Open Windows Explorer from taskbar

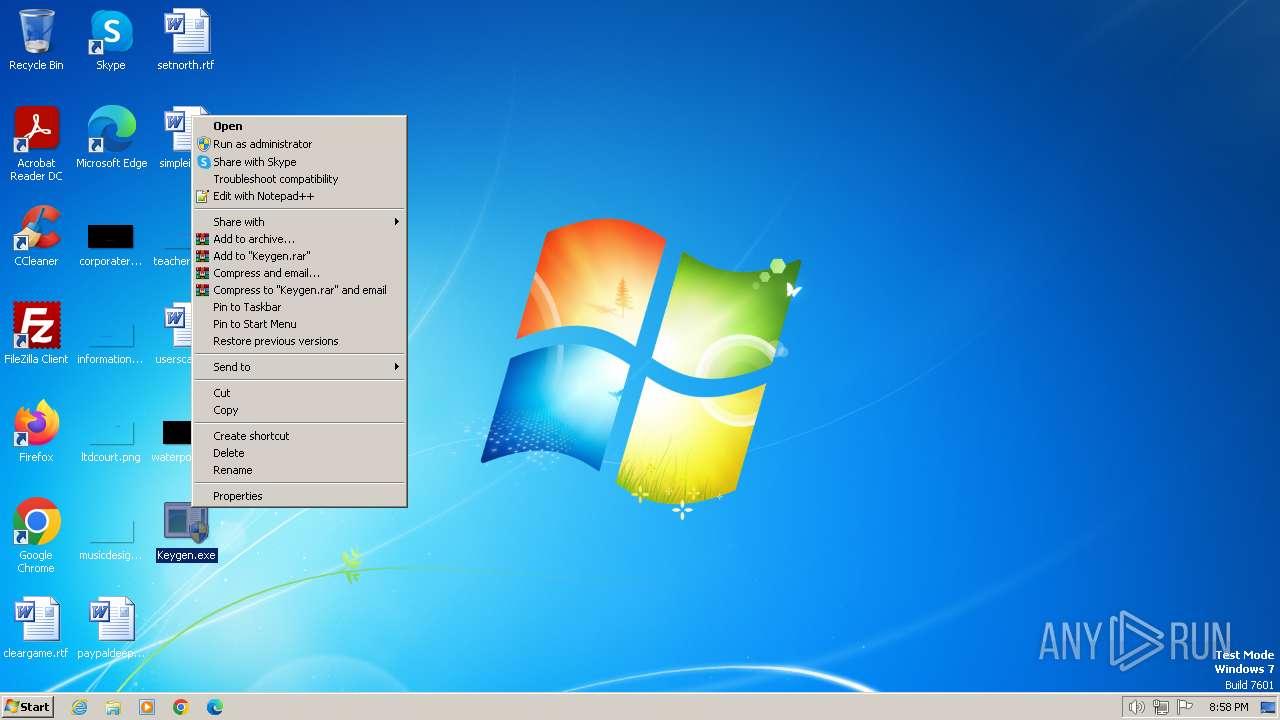tap(113, 707)
